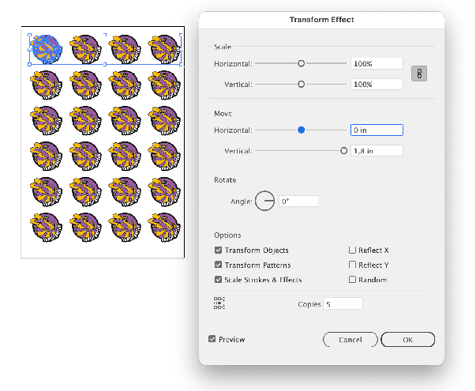Image resolution: width=475 pixels, height=391 pixels.
Task: Click the Rotate section label
Action: tap(225, 180)
